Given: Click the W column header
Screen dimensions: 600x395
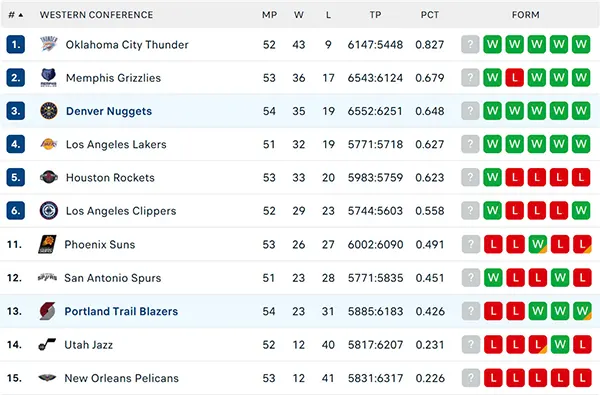Looking at the screenshot, I should coord(299,15).
